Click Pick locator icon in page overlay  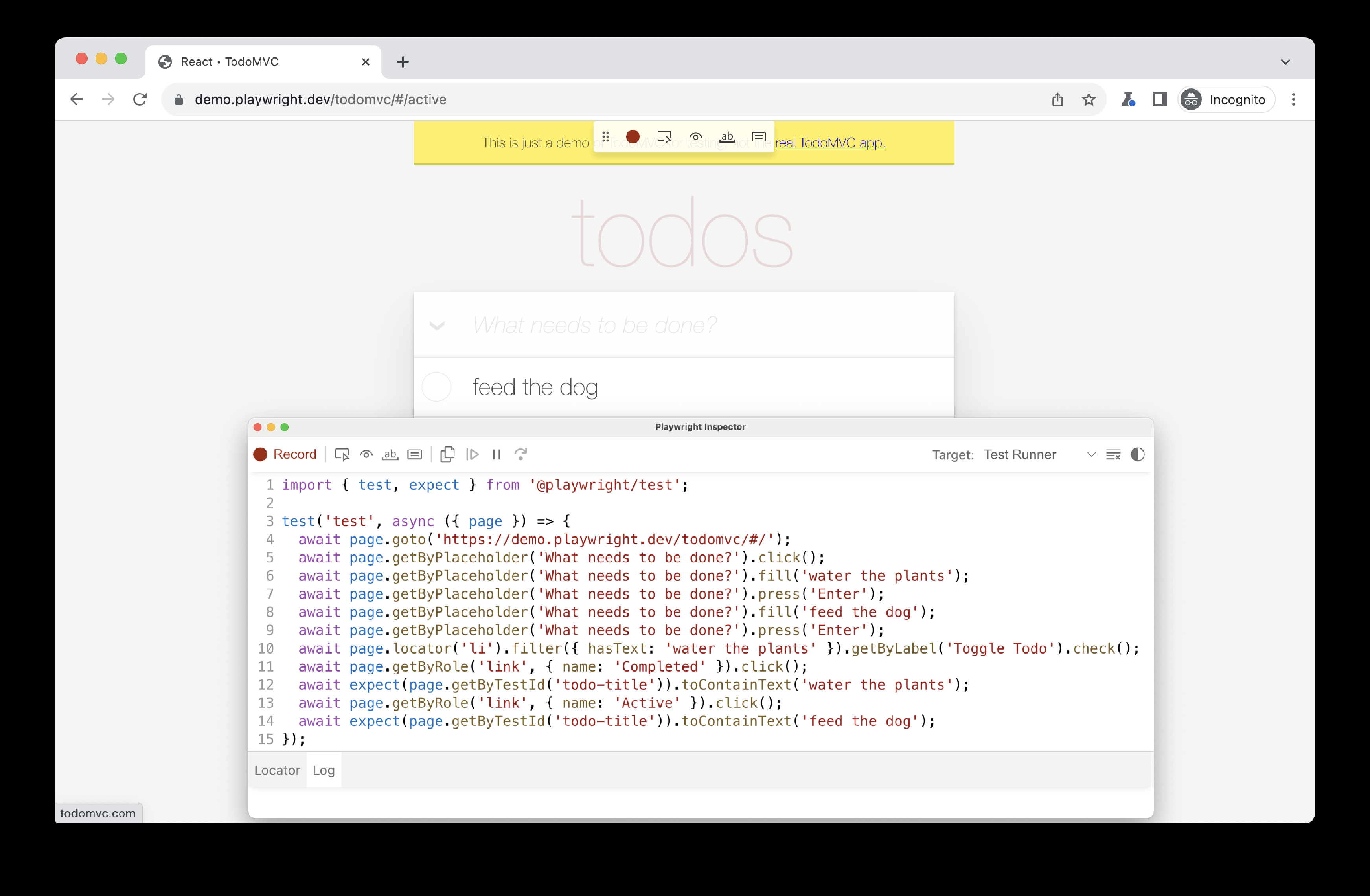point(664,137)
